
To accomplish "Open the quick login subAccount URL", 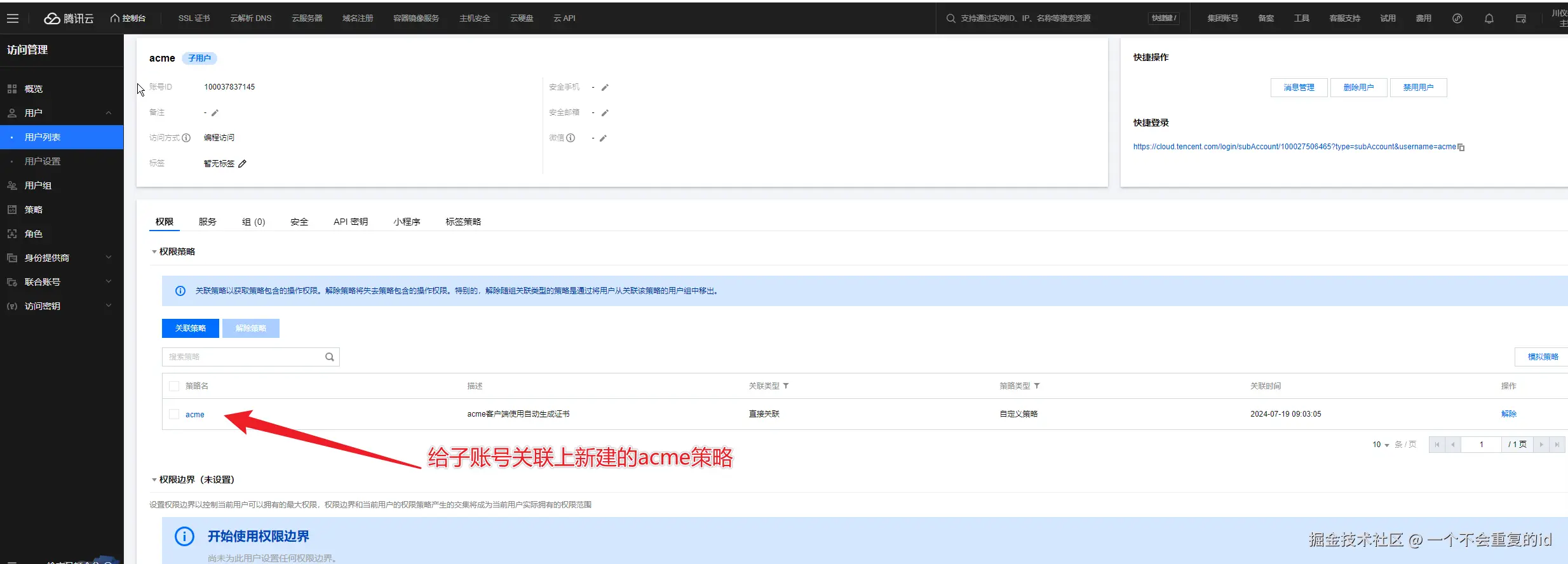I will tap(1294, 147).
